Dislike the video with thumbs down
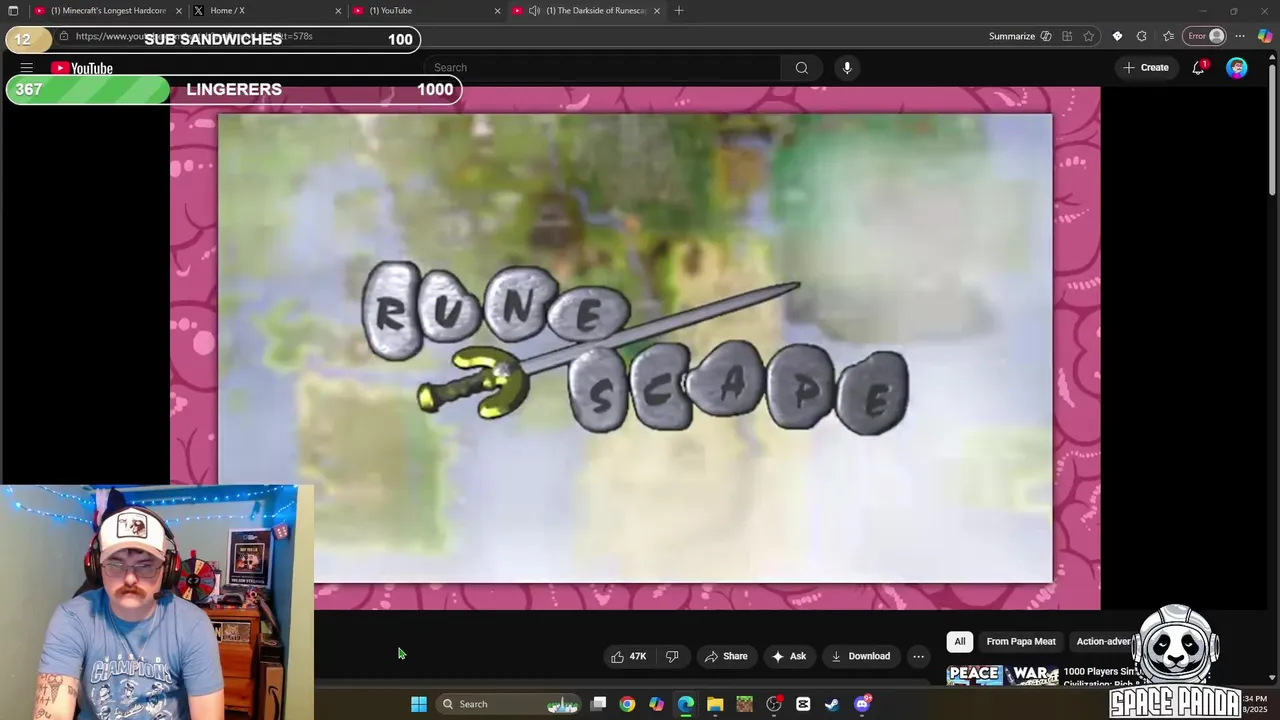This screenshot has height=720, width=1280. [672, 656]
